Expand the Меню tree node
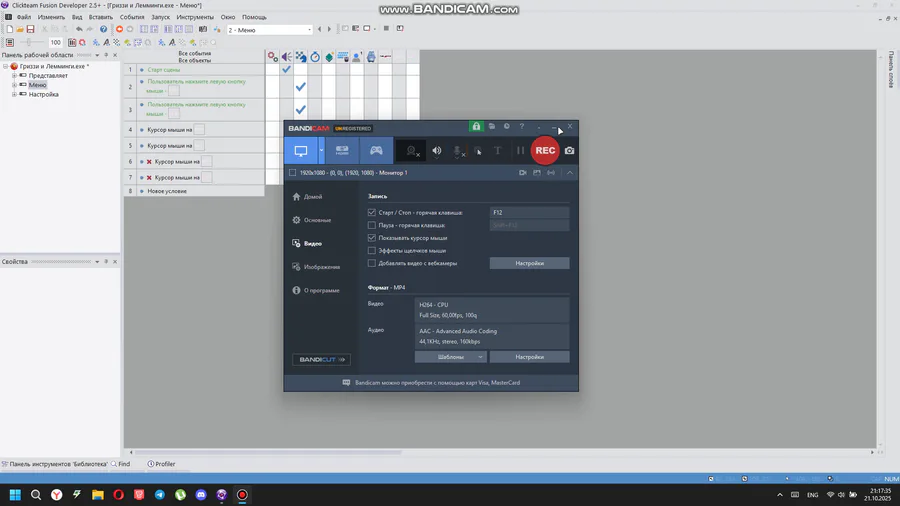The image size is (900, 506). pyautogui.click(x=14, y=85)
